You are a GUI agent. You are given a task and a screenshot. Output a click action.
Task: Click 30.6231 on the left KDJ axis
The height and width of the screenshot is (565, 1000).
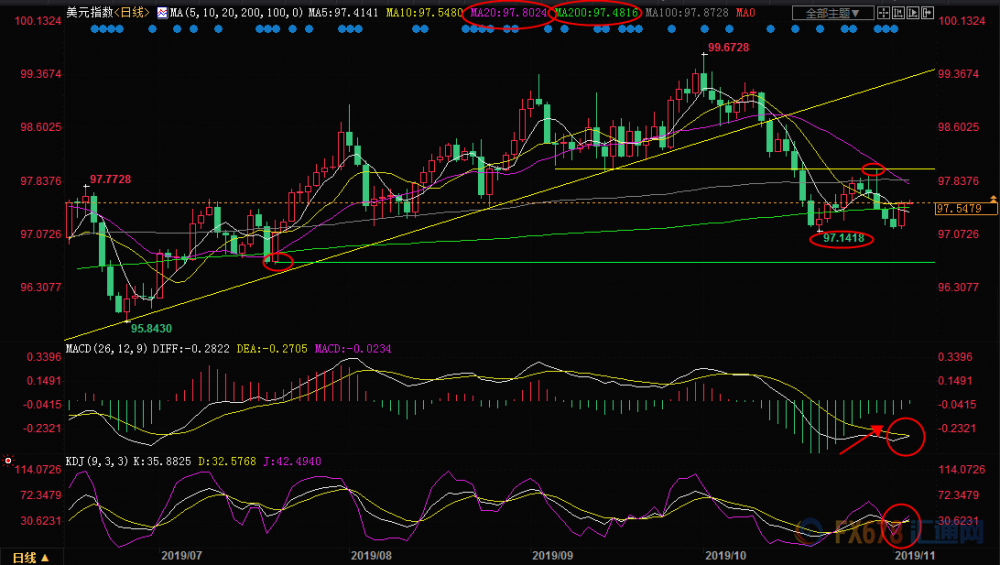[x=41, y=521]
